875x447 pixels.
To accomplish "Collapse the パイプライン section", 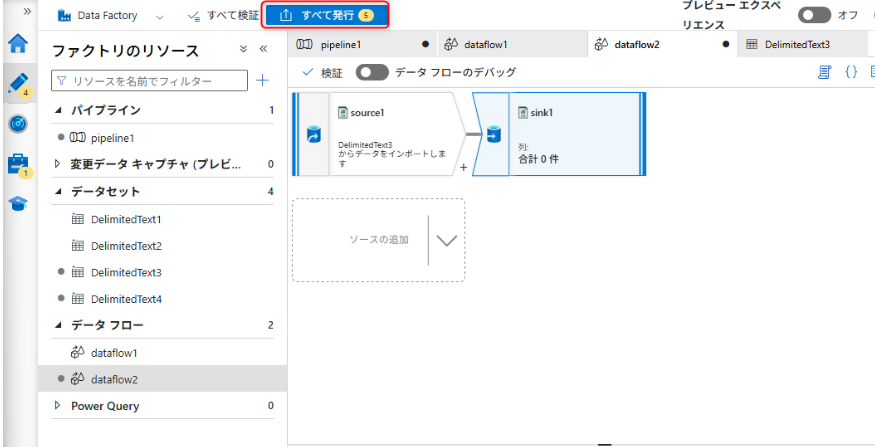I will click(58, 110).
